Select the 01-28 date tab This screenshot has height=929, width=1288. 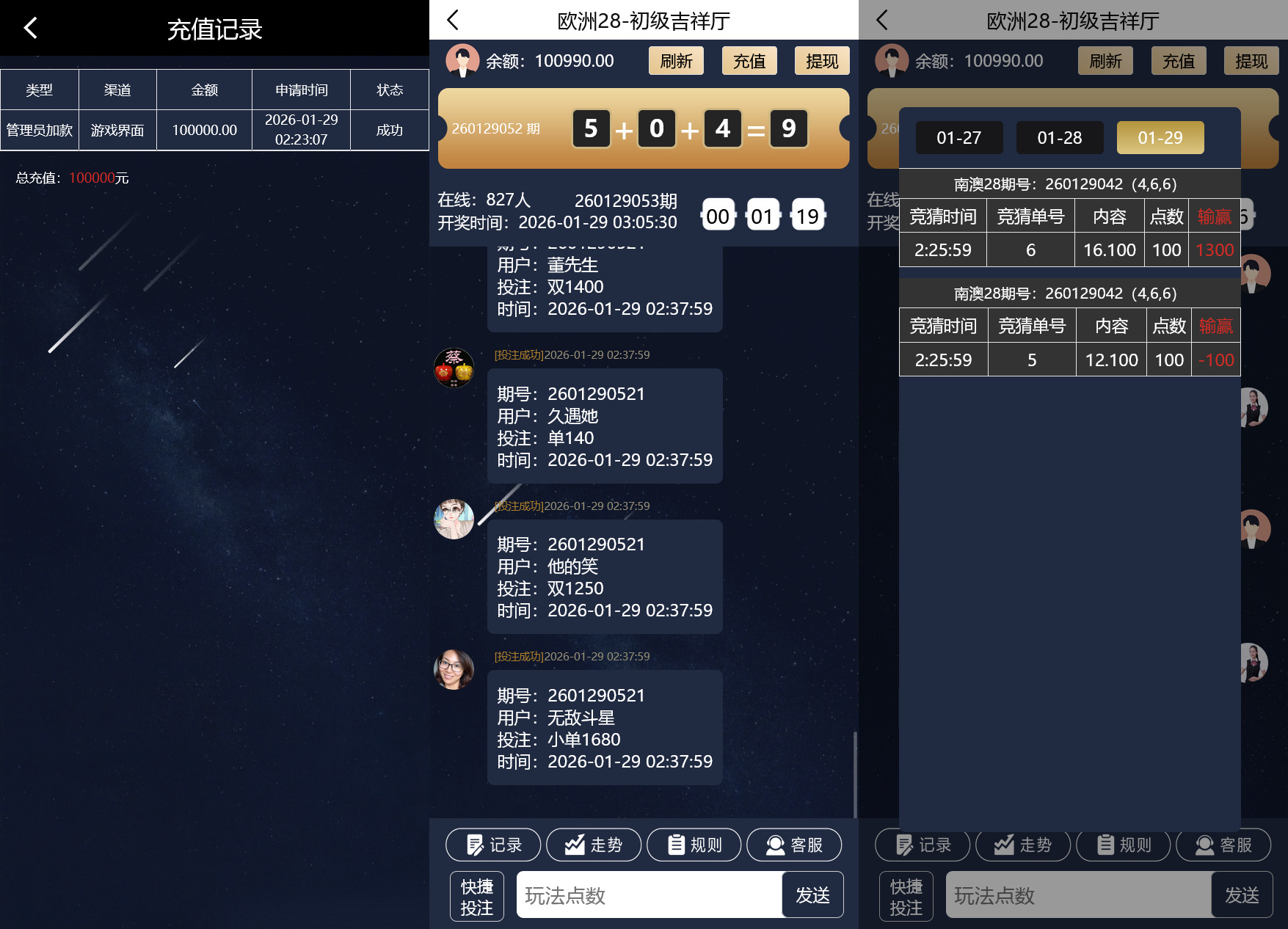pyautogui.click(x=1059, y=137)
